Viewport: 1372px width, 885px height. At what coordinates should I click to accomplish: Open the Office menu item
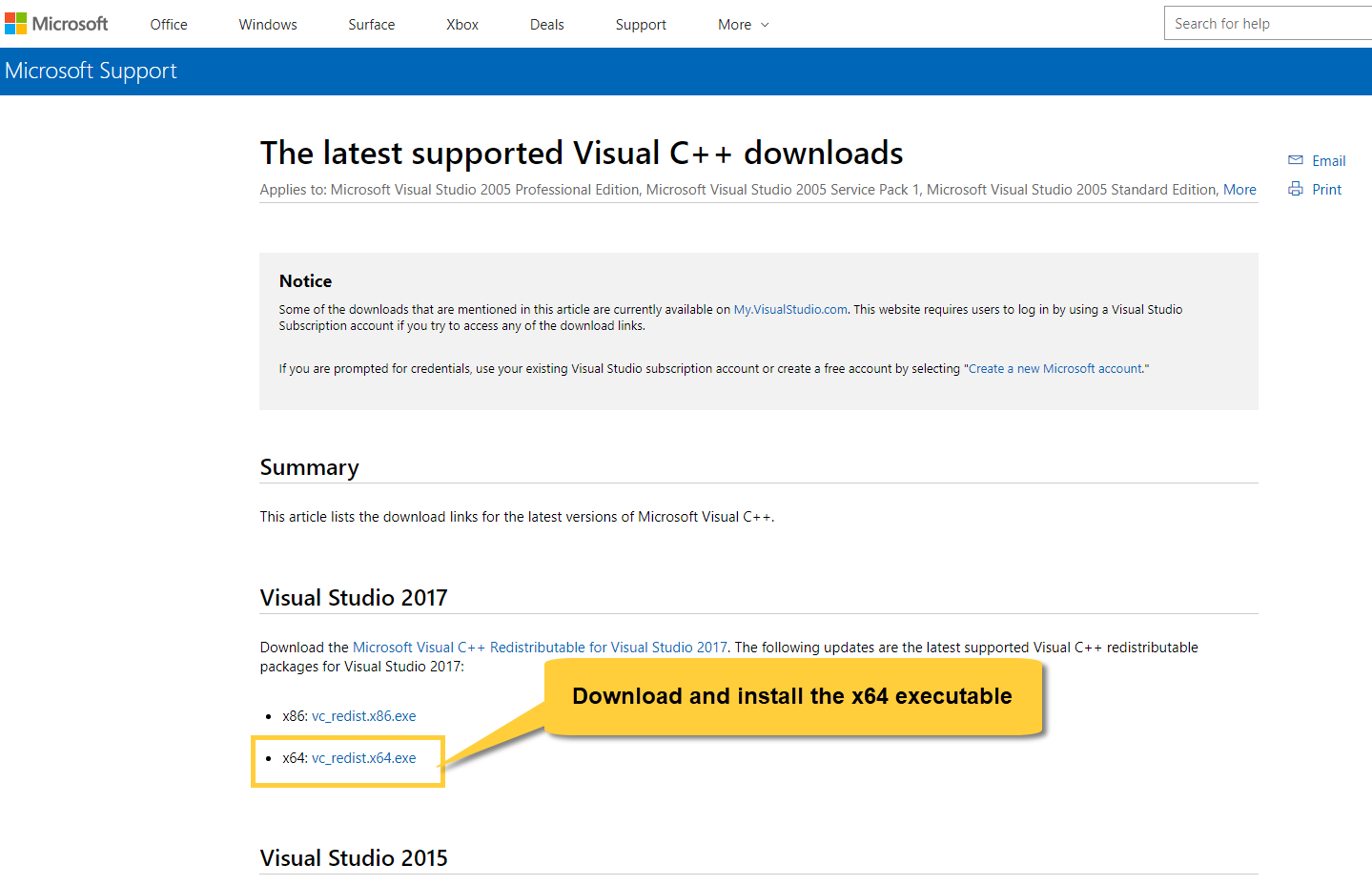(x=169, y=25)
